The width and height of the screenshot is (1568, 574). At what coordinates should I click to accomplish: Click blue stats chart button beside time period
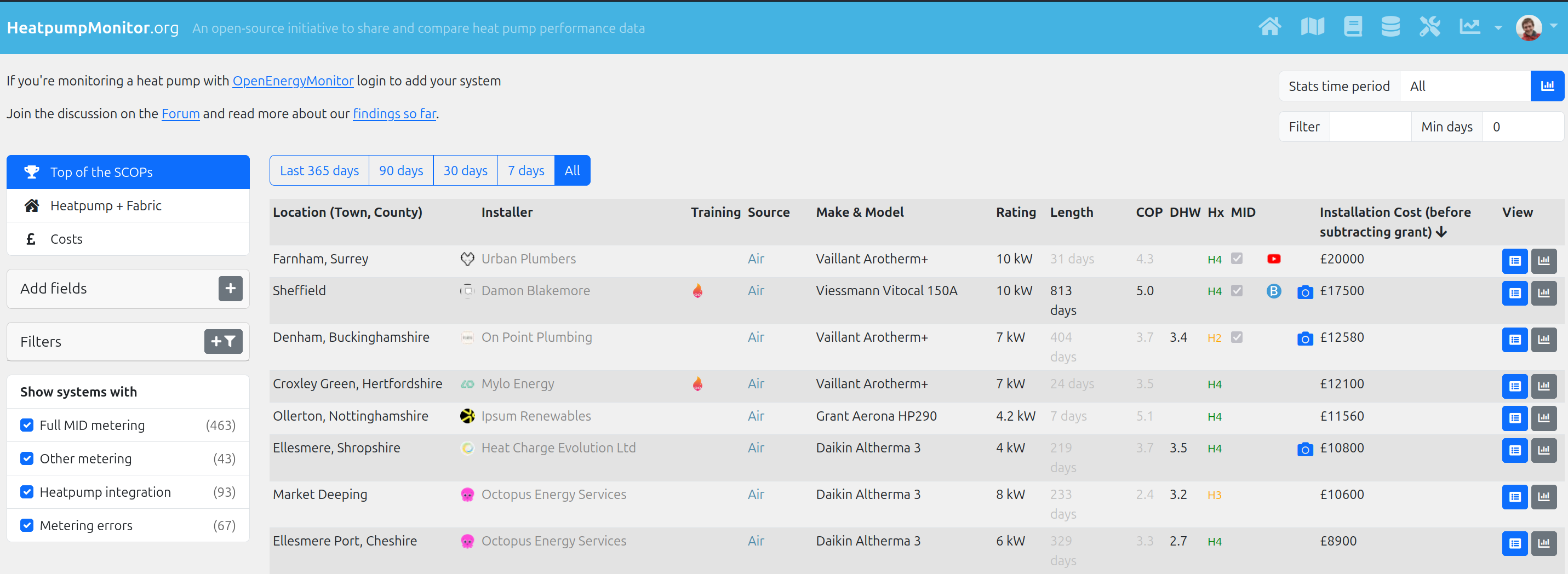1547,87
